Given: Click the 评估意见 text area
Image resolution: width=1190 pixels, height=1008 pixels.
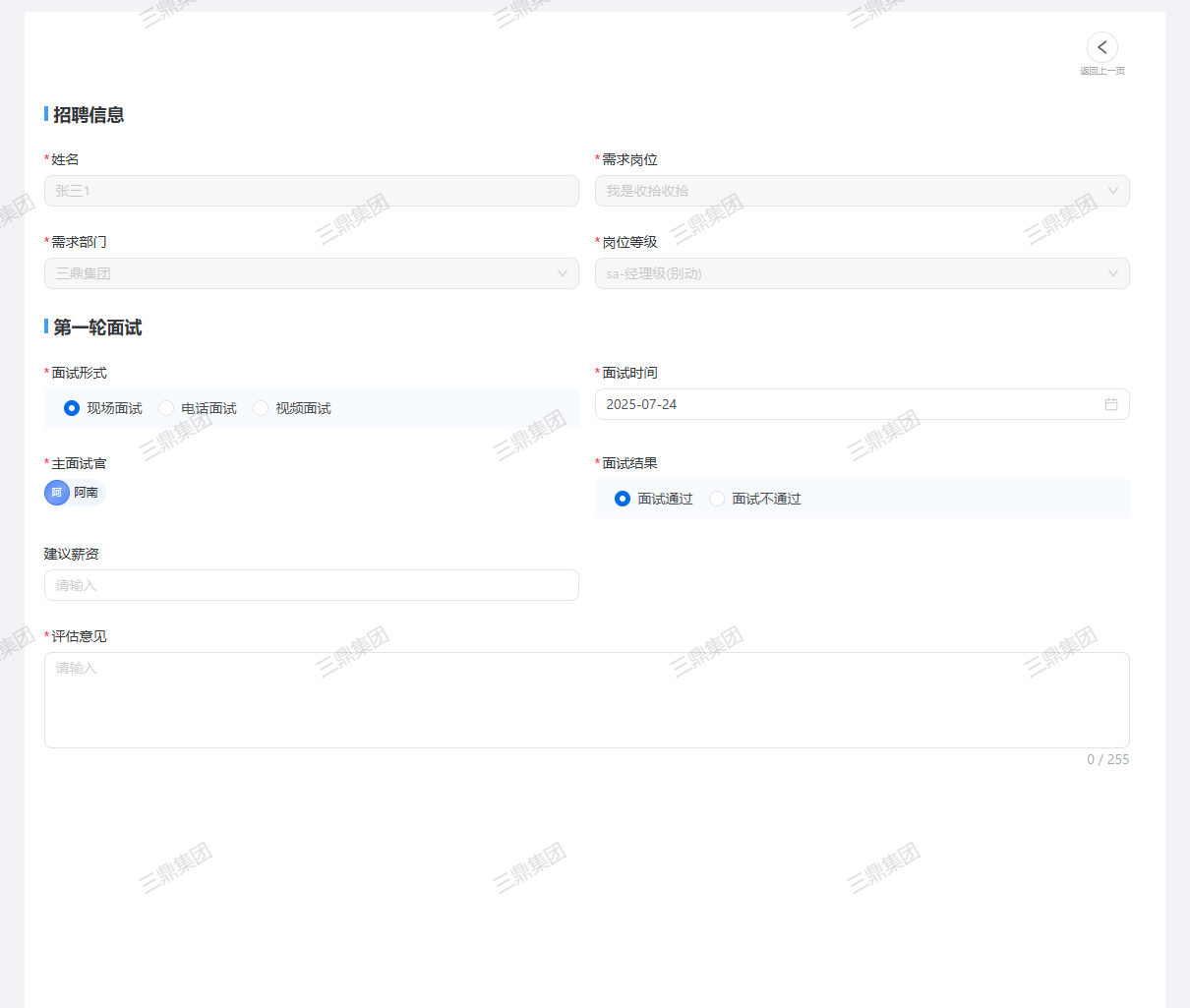Looking at the screenshot, I should tap(586, 699).
